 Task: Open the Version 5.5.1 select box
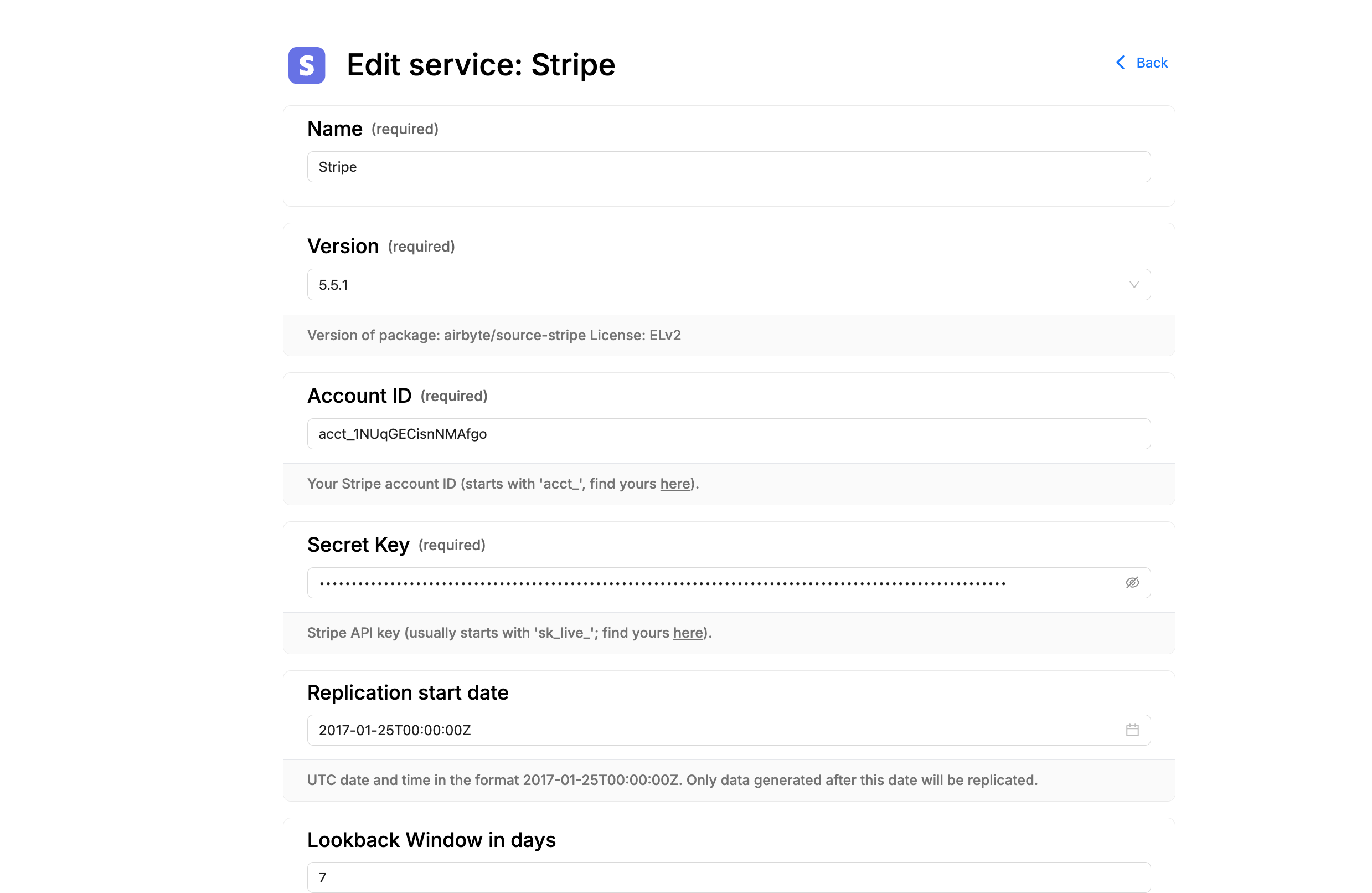[729, 285]
